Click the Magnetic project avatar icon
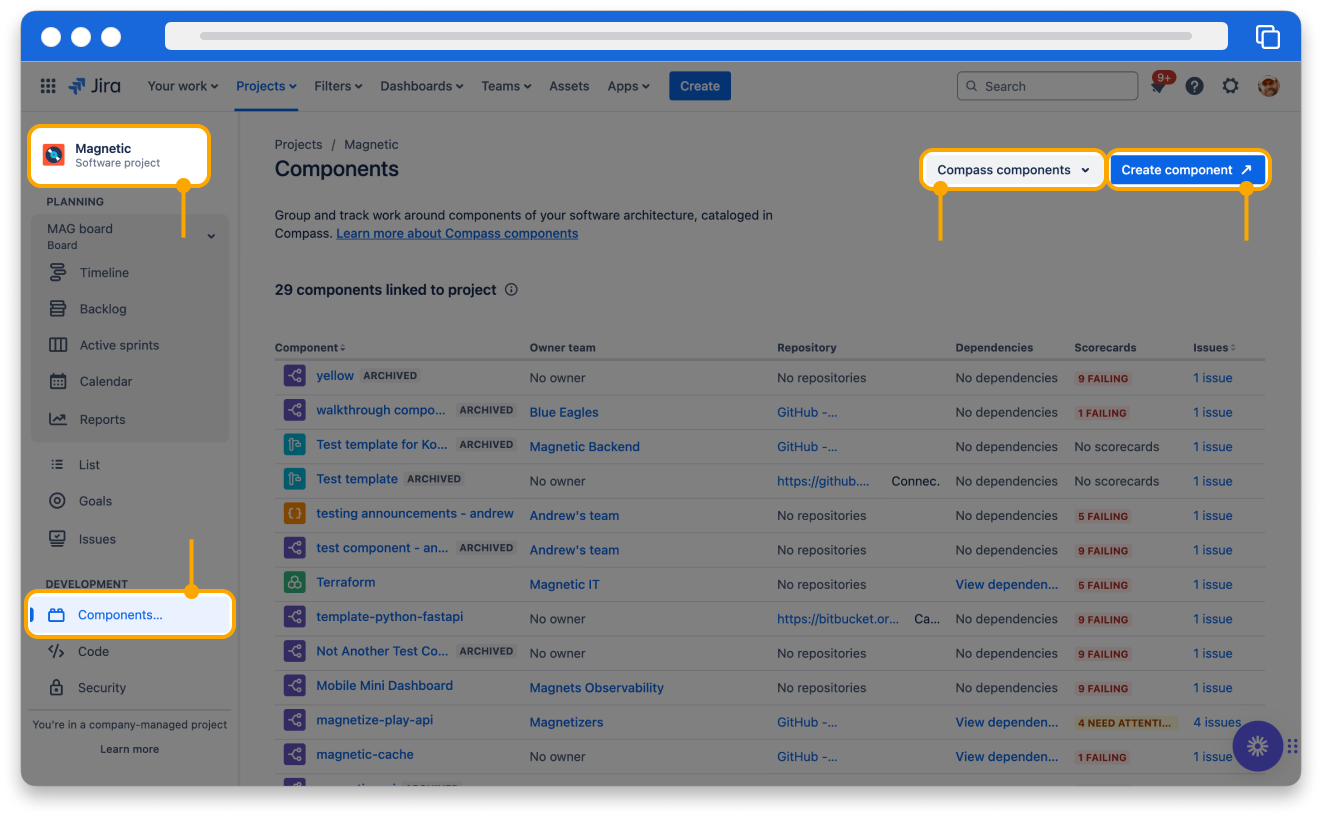Viewport: 1322px width, 817px height. click(54, 155)
